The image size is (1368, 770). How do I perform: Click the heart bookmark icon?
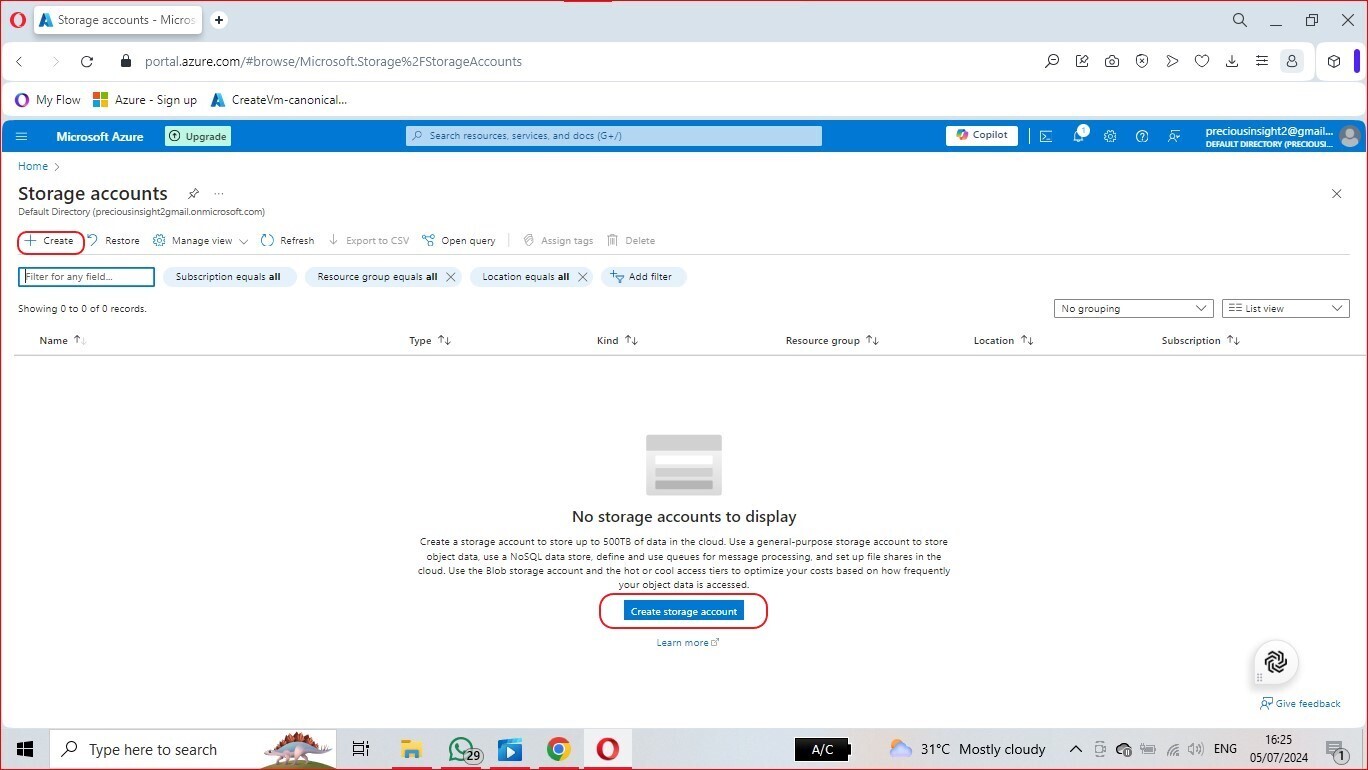pos(1202,61)
